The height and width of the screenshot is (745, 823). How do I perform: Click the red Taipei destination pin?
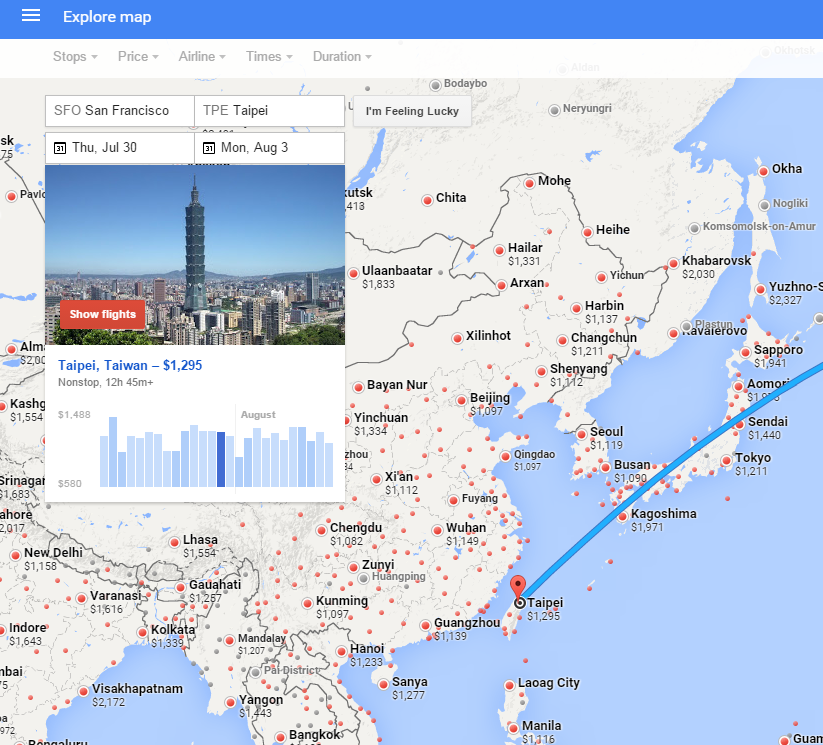click(518, 588)
